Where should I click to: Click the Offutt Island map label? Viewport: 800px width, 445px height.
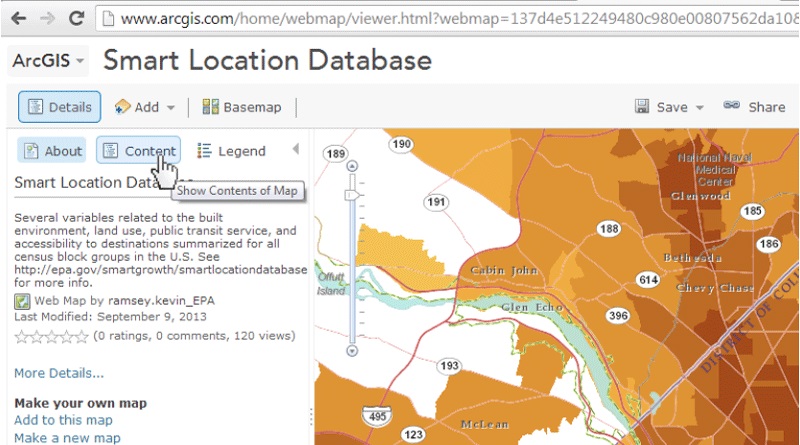331,284
